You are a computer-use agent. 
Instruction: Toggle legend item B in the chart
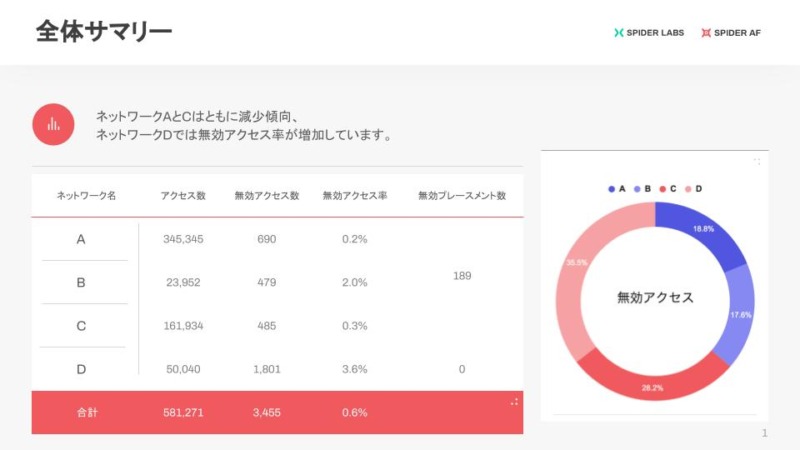642,189
